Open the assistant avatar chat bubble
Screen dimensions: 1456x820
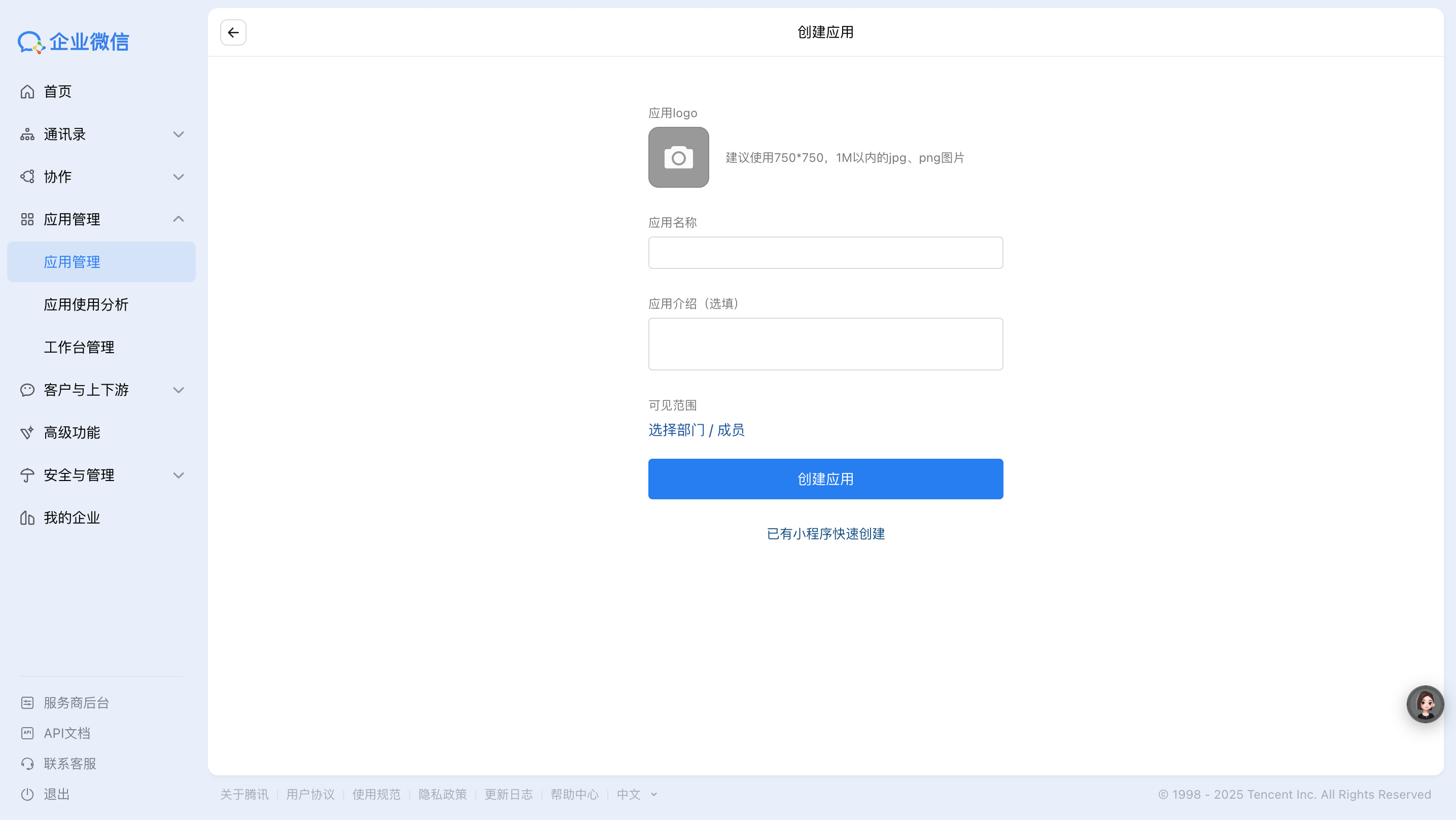coord(1425,704)
